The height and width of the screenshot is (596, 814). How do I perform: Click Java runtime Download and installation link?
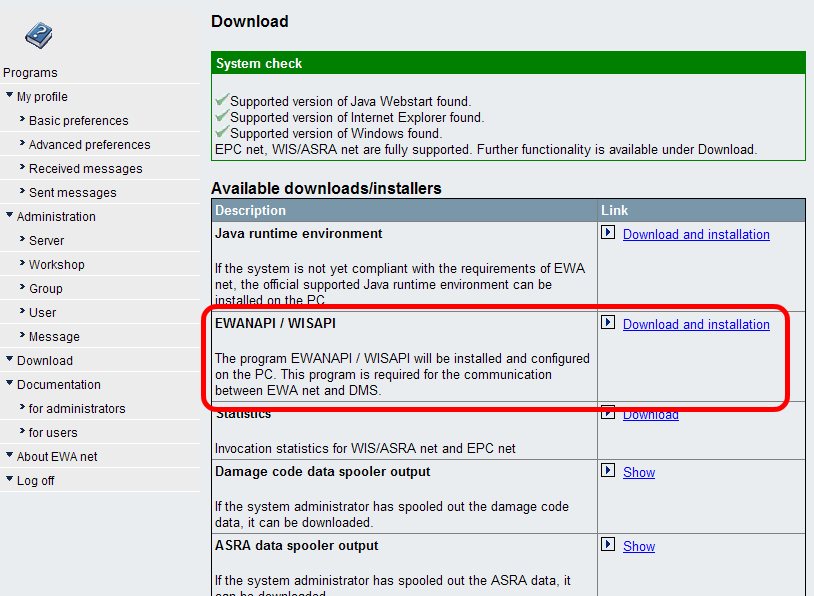coord(696,235)
